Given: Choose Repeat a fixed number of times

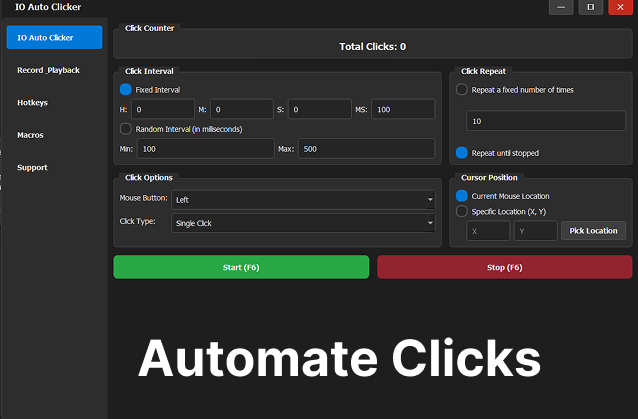Looking at the screenshot, I should [x=461, y=89].
